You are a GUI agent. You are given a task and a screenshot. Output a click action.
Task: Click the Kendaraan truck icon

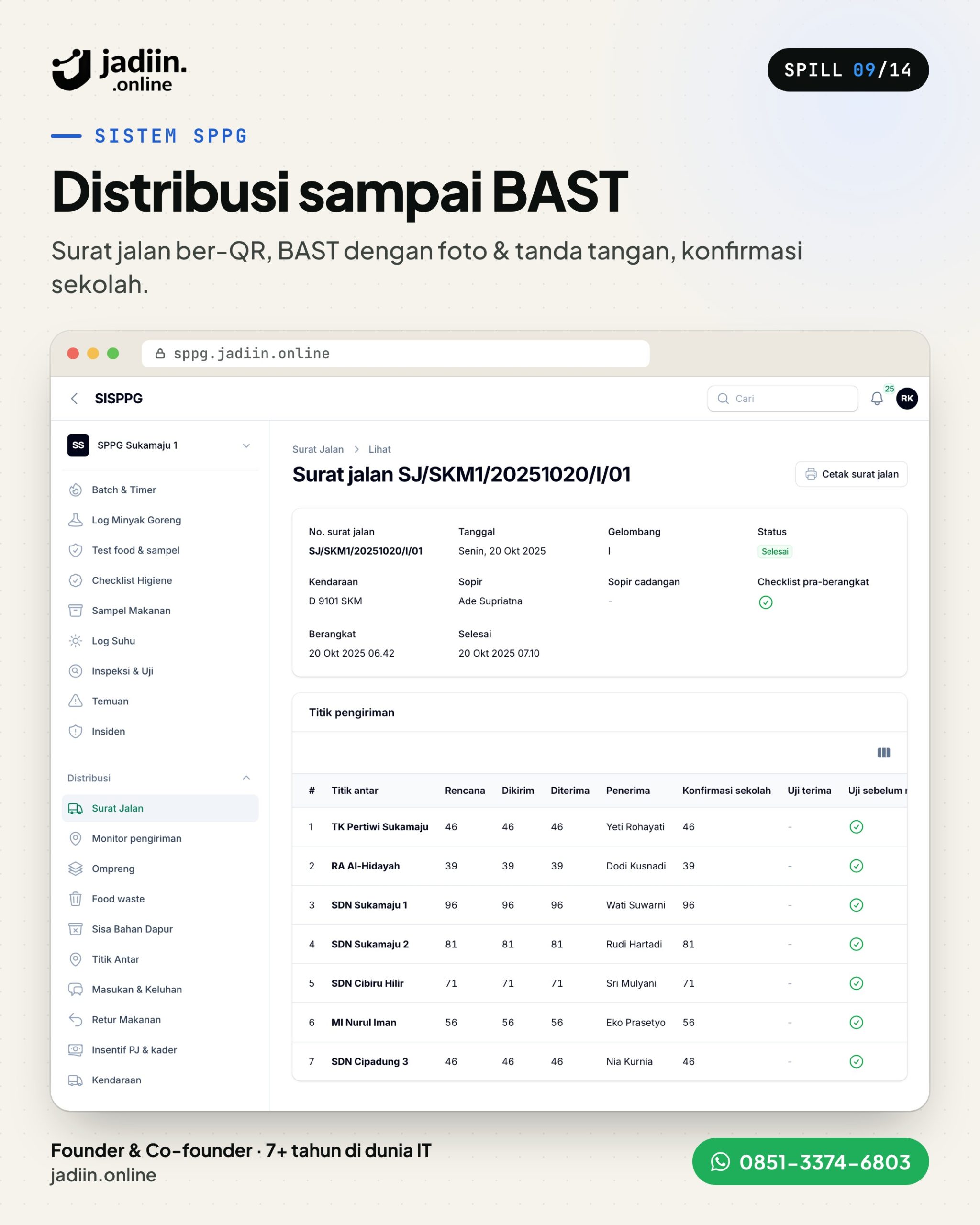[x=76, y=1080]
